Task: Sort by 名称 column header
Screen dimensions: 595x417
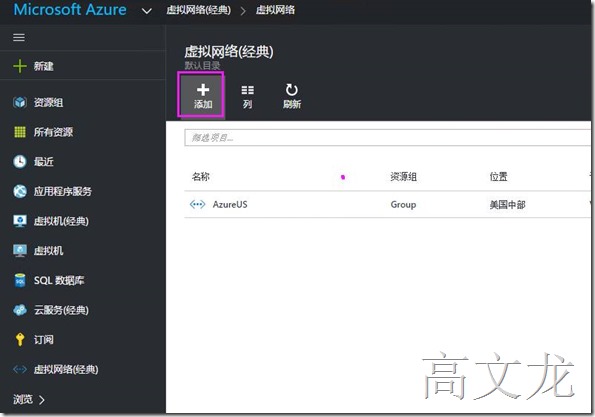Action: [x=201, y=176]
